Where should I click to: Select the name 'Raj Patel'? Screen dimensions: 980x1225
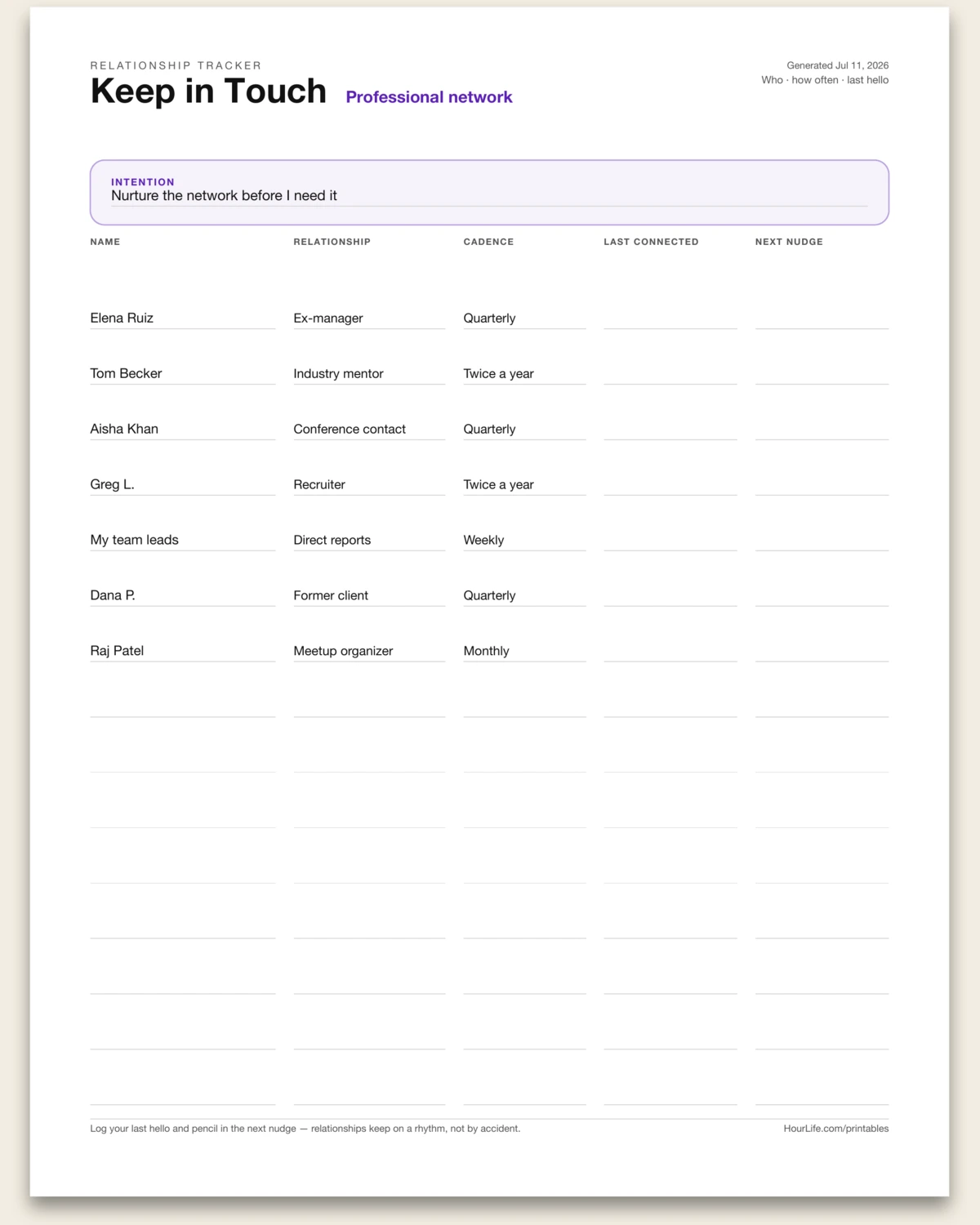pos(117,651)
